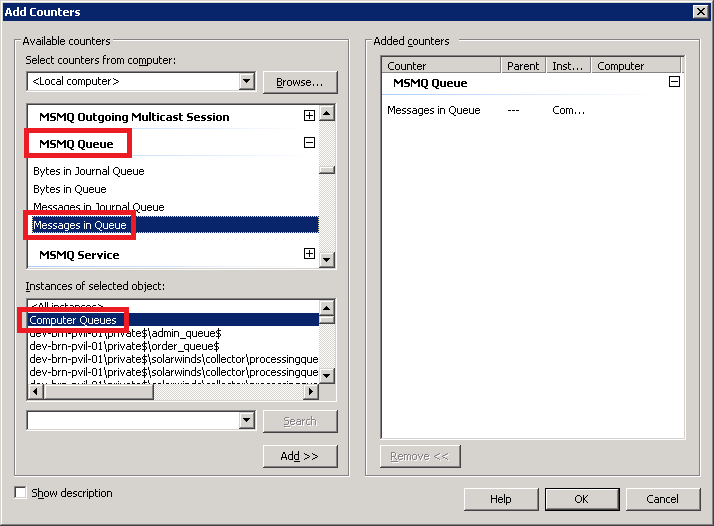The image size is (714, 526).
Task: Select the <All instances> entry
Action: [67, 306]
